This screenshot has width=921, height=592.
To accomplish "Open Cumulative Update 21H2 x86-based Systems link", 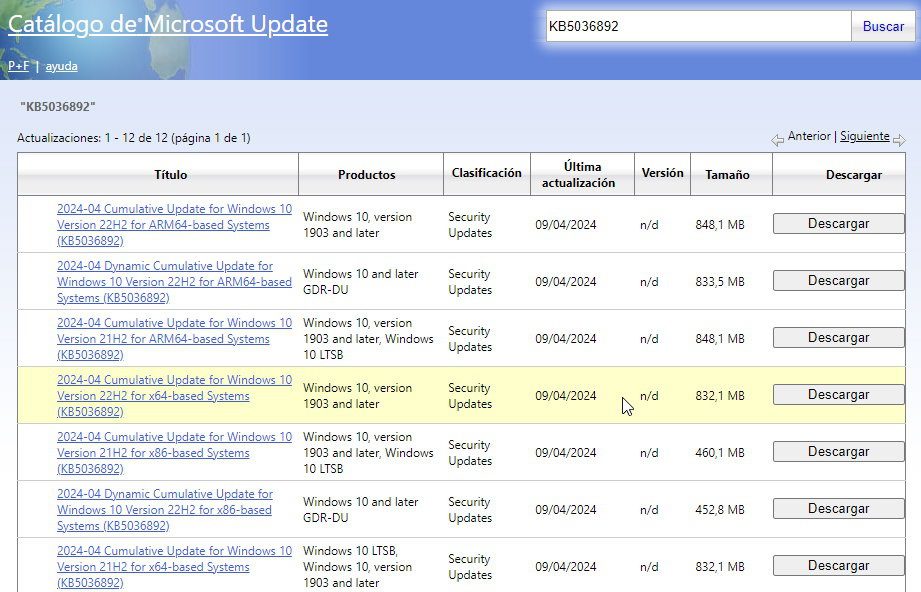I will pos(174,453).
